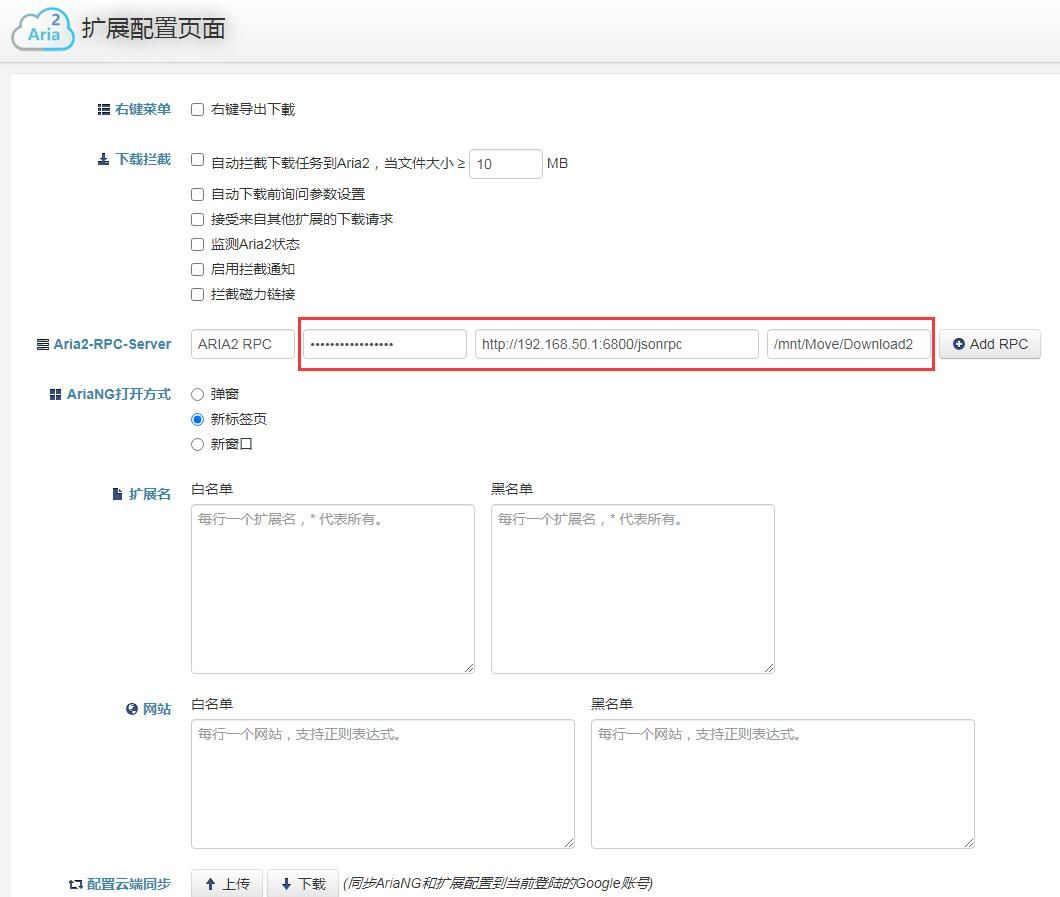Click the download interception arrow icon
This screenshot has height=897, width=1060.
pyautogui.click(x=104, y=159)
